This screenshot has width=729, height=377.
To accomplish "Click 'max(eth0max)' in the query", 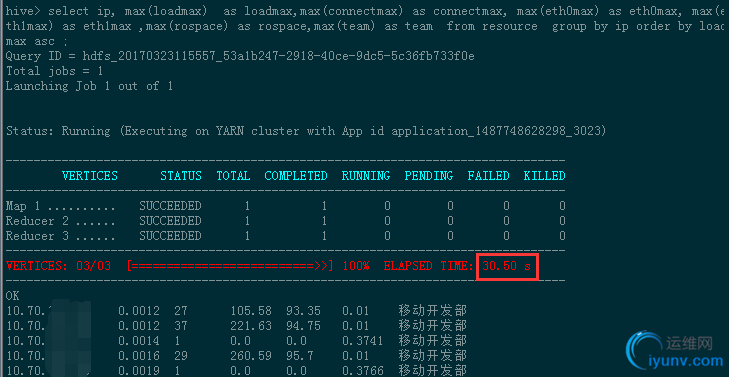I will click(558, 10).
